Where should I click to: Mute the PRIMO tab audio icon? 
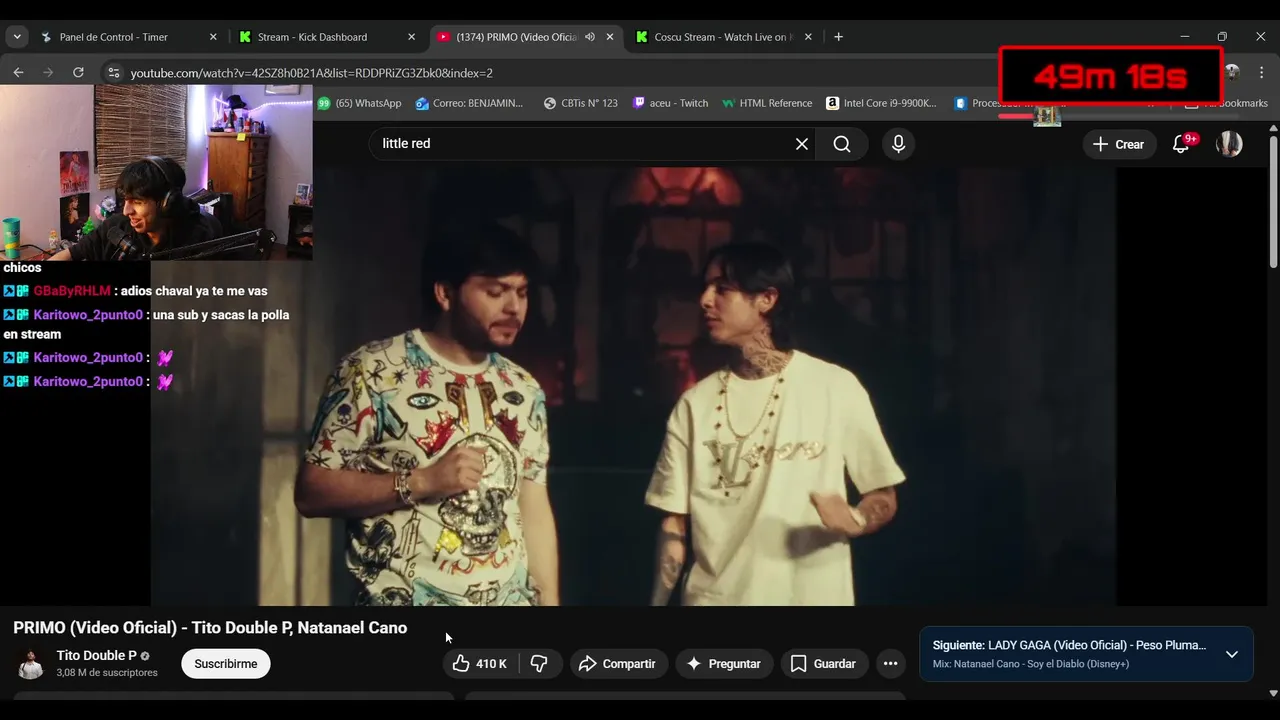pos(590,37)
